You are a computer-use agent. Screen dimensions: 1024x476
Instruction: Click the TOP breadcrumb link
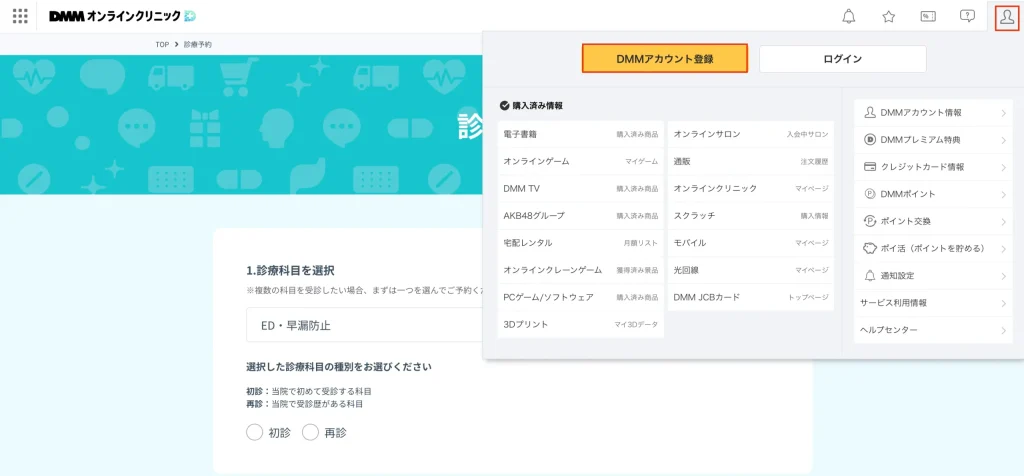pos(162,44)
